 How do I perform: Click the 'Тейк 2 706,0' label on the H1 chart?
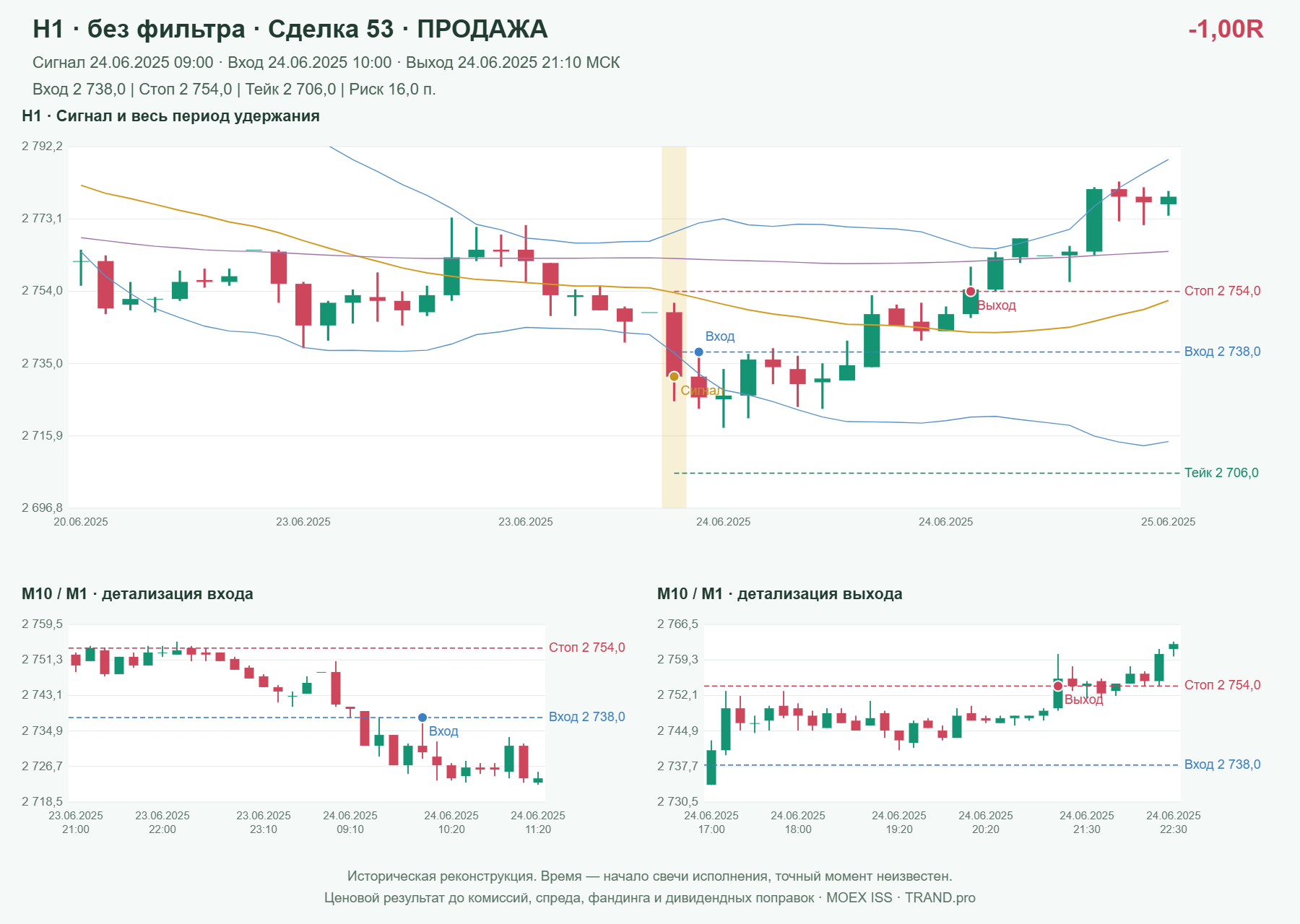coord(1221,473)
